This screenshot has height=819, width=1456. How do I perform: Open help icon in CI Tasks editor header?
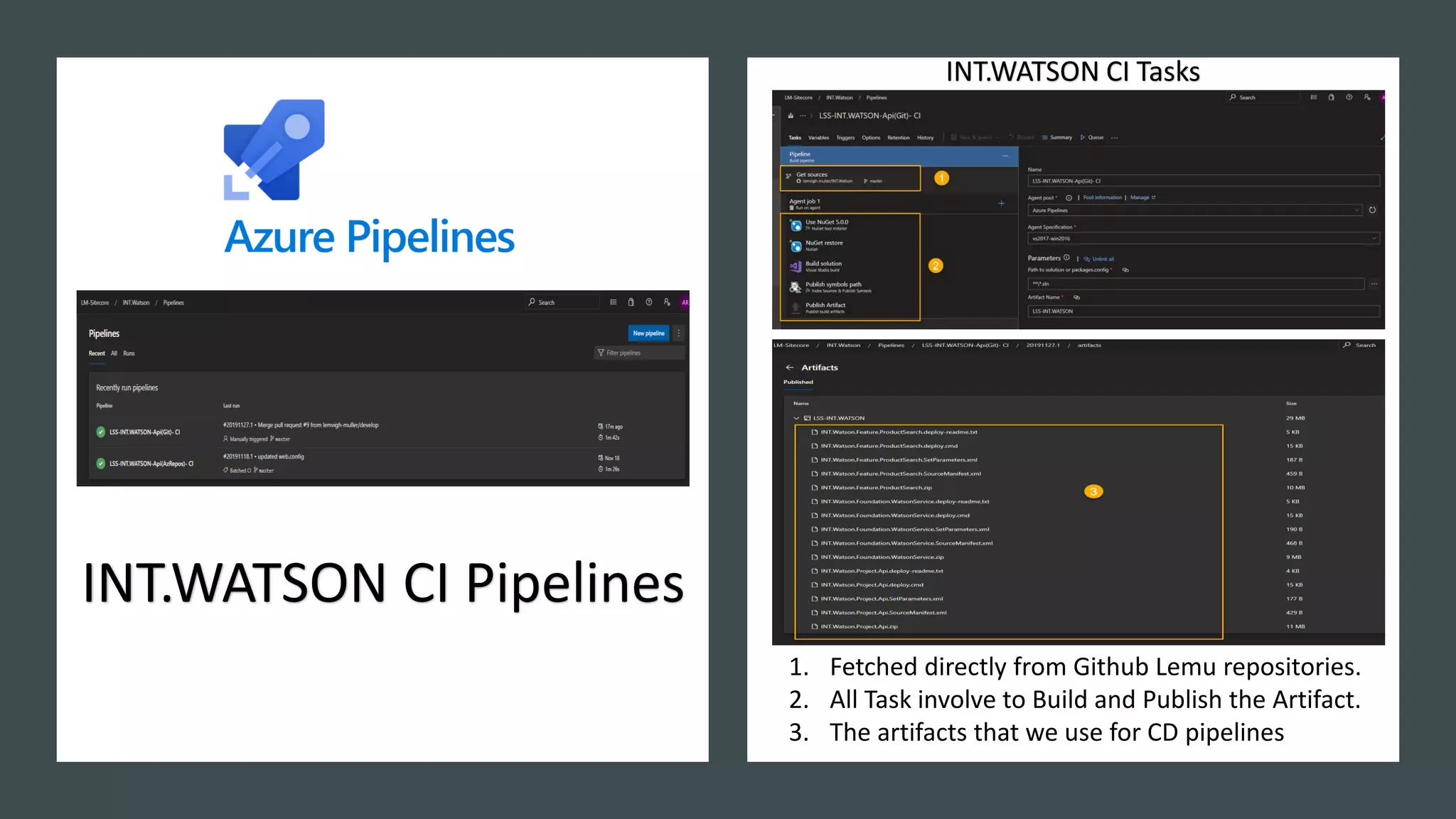tap(1349, 97)
